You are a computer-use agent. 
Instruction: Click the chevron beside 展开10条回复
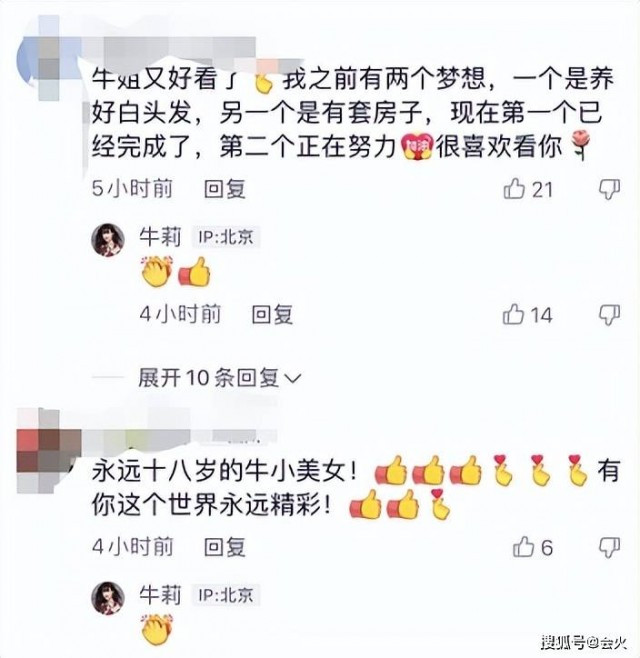point(293,379)
